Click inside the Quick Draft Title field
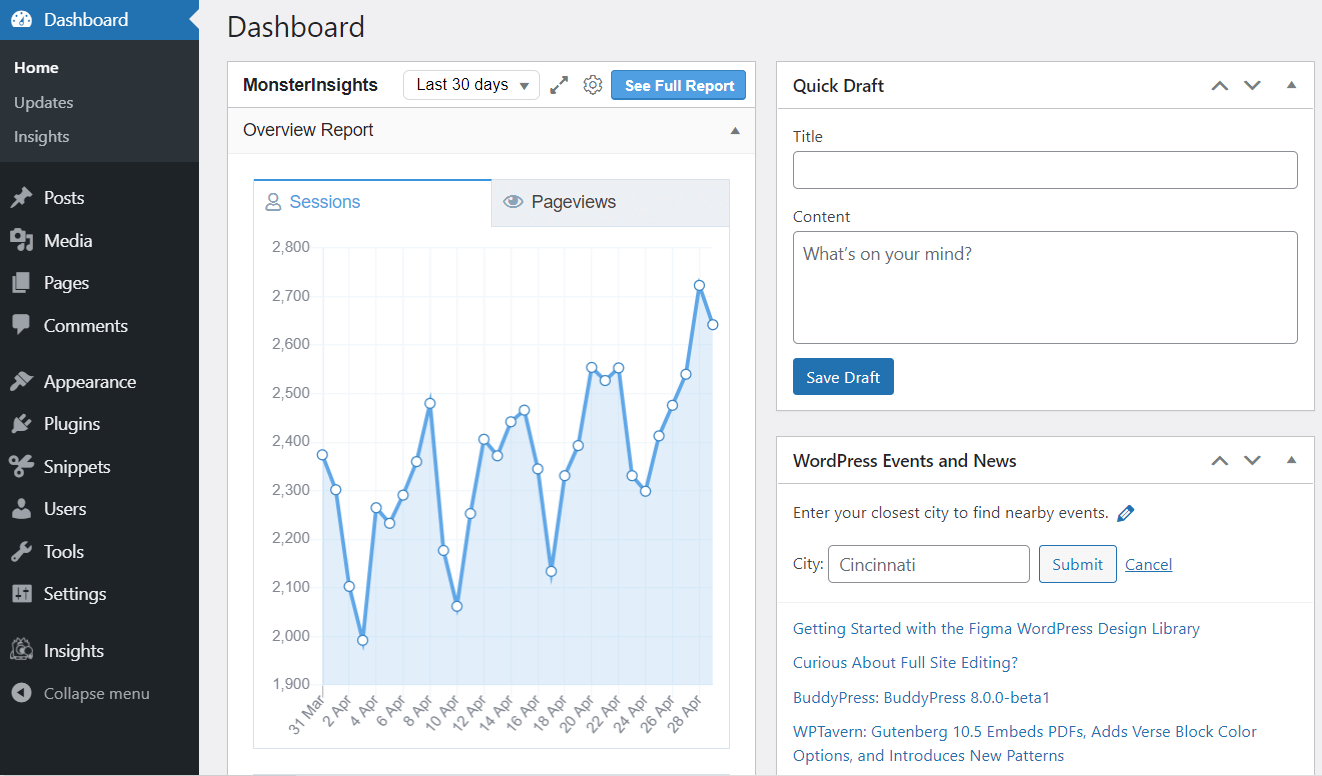Screen dimensions: 1322x776 click(1044, 169)
